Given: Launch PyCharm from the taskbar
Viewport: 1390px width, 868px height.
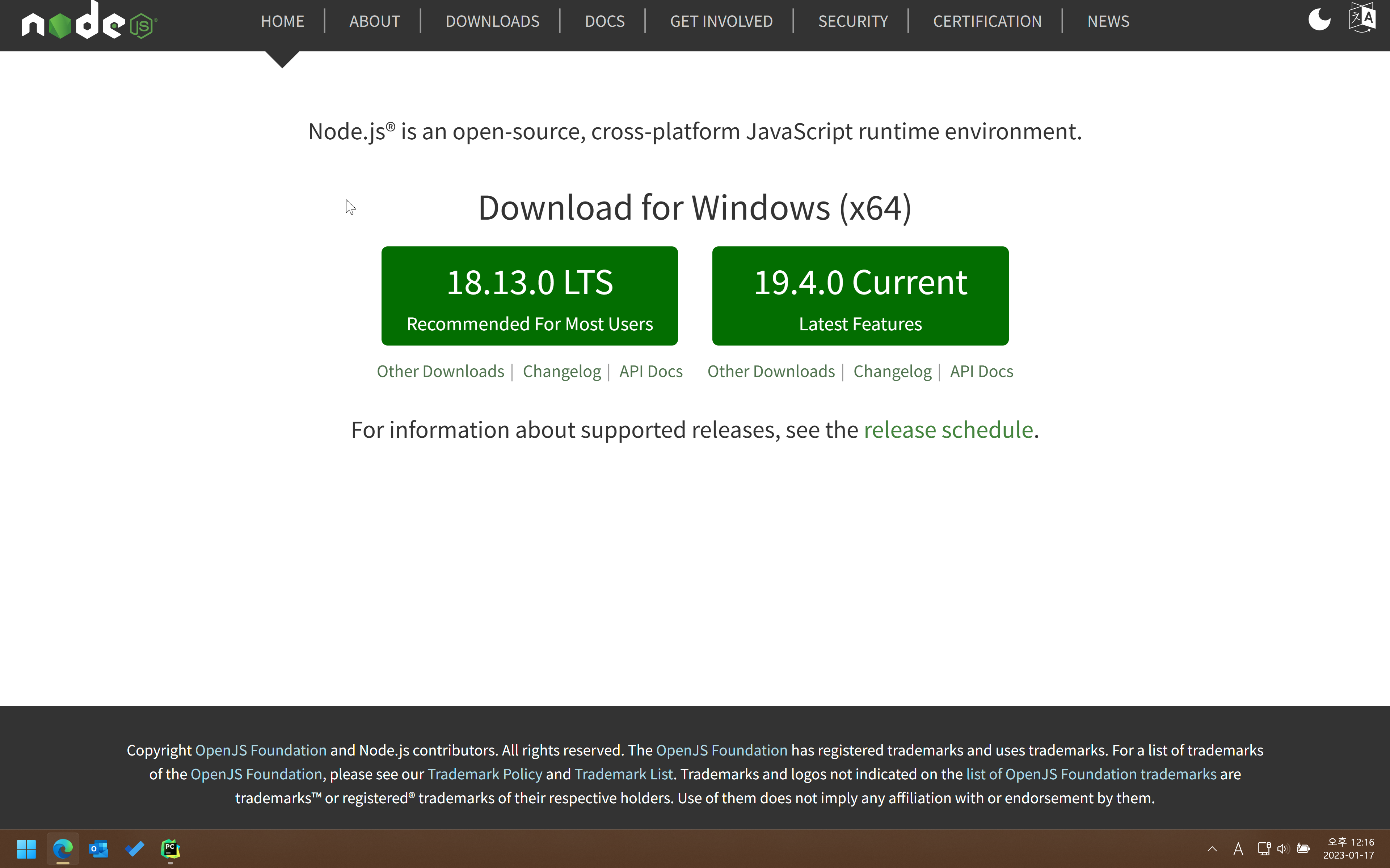Looking at the screenshot, I should (170, 848).
